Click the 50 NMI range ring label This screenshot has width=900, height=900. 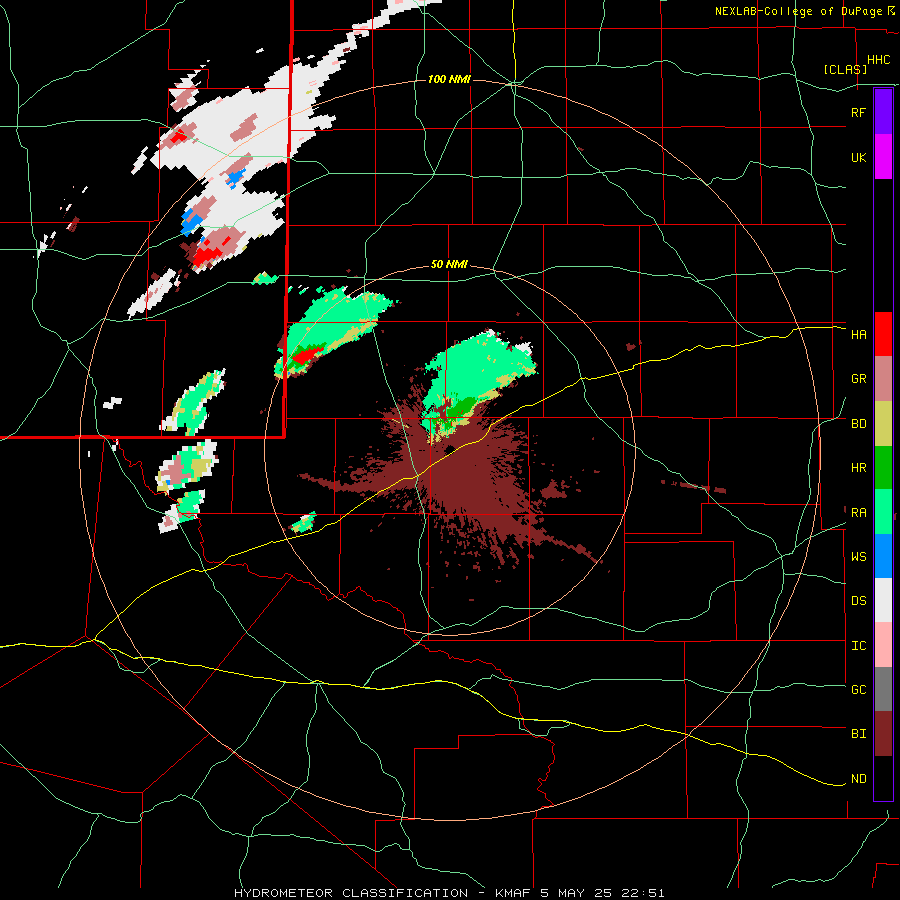[449, 265]
